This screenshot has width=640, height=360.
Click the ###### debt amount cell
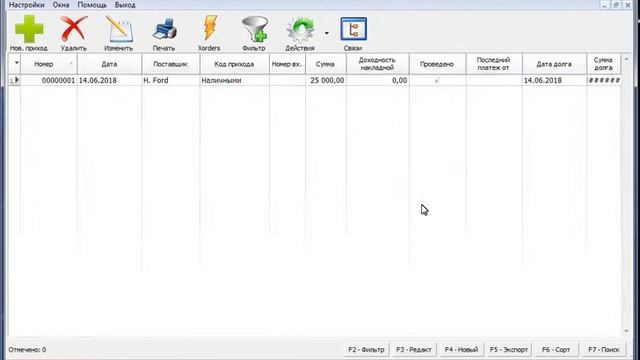pyautogui.click(x=604, y=80)
